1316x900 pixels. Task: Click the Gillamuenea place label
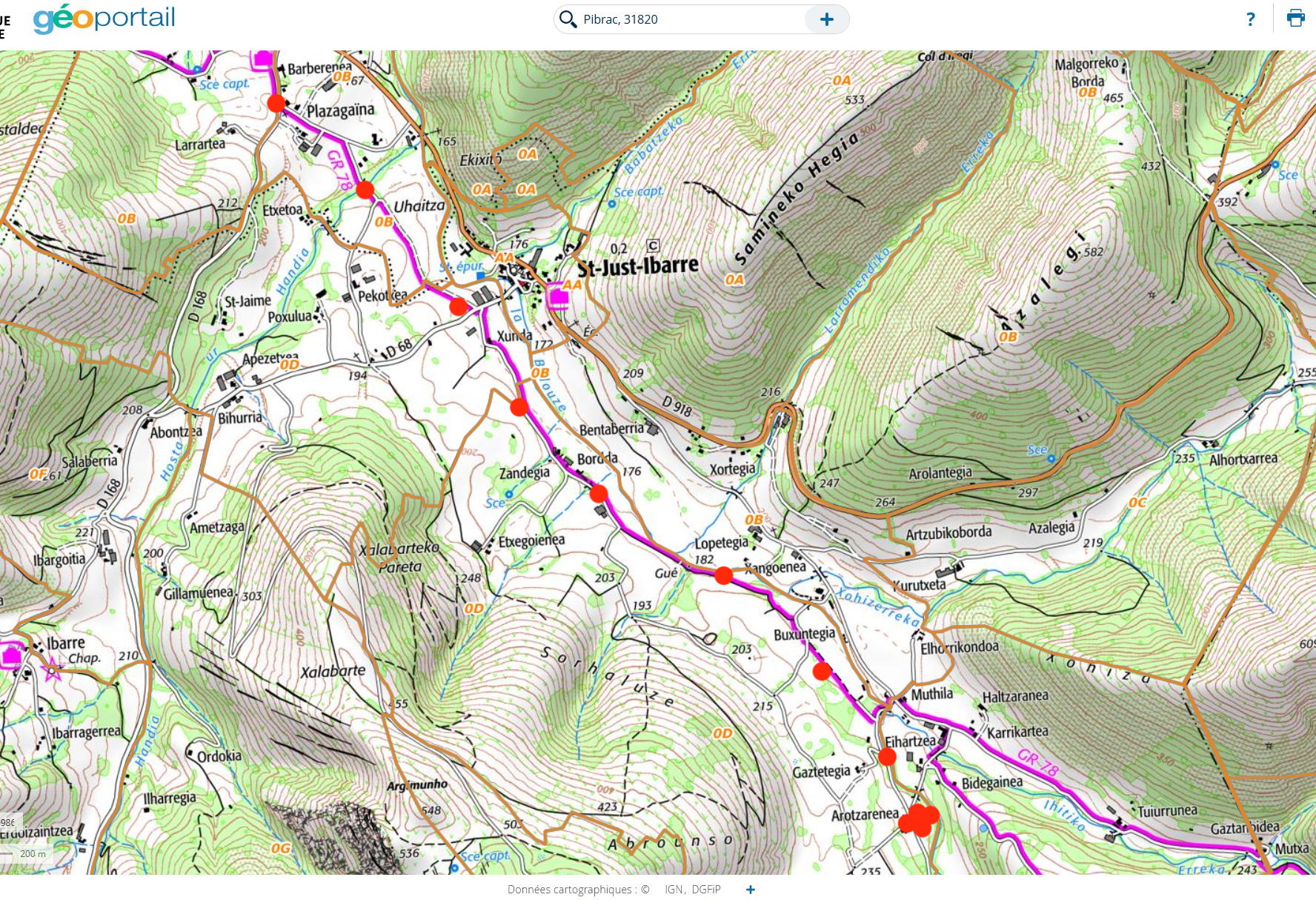pyautogui.click(x=199, y=594)
